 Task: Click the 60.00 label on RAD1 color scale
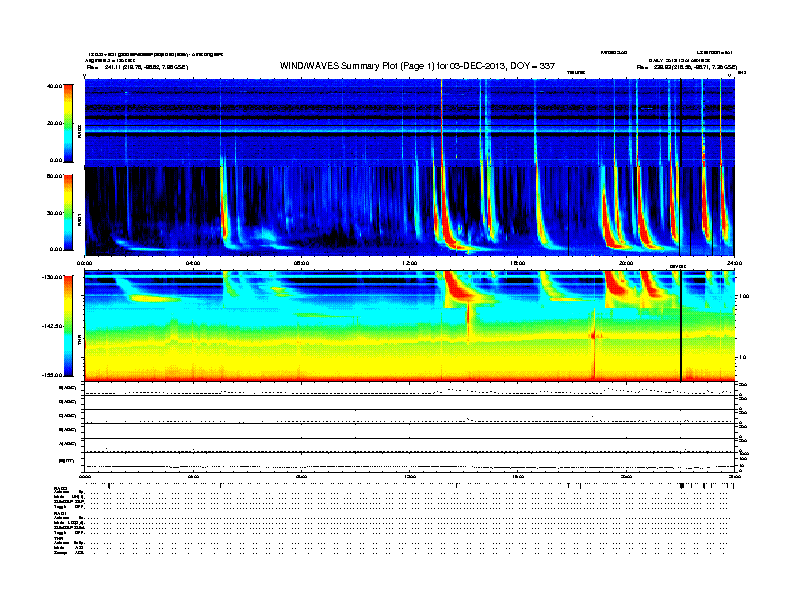click(x=54, y=176)
